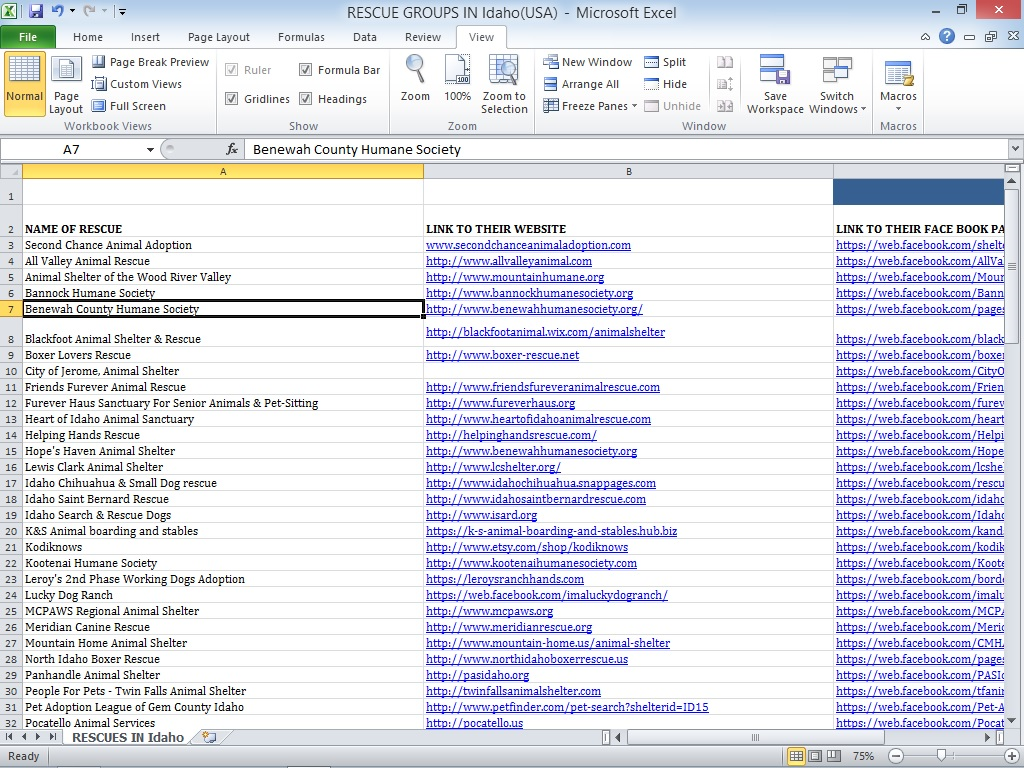Click the Select All corner button
The height and width of the screenshot is (768, 1024).
coord(11,172)
